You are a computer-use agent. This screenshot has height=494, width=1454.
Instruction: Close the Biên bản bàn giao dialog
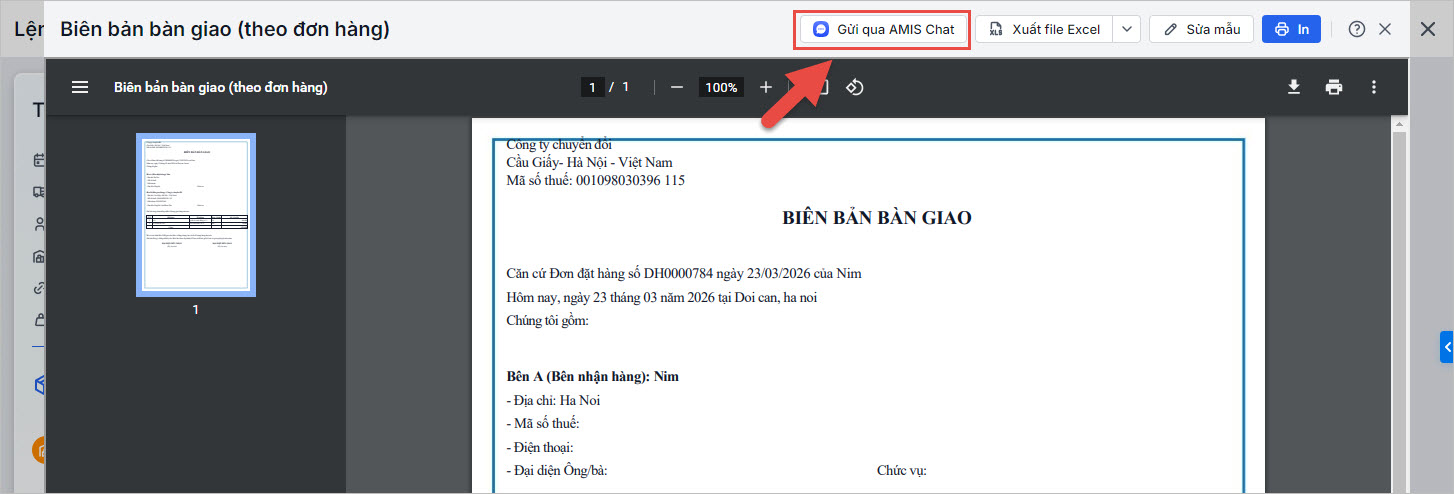[1385, 29]
